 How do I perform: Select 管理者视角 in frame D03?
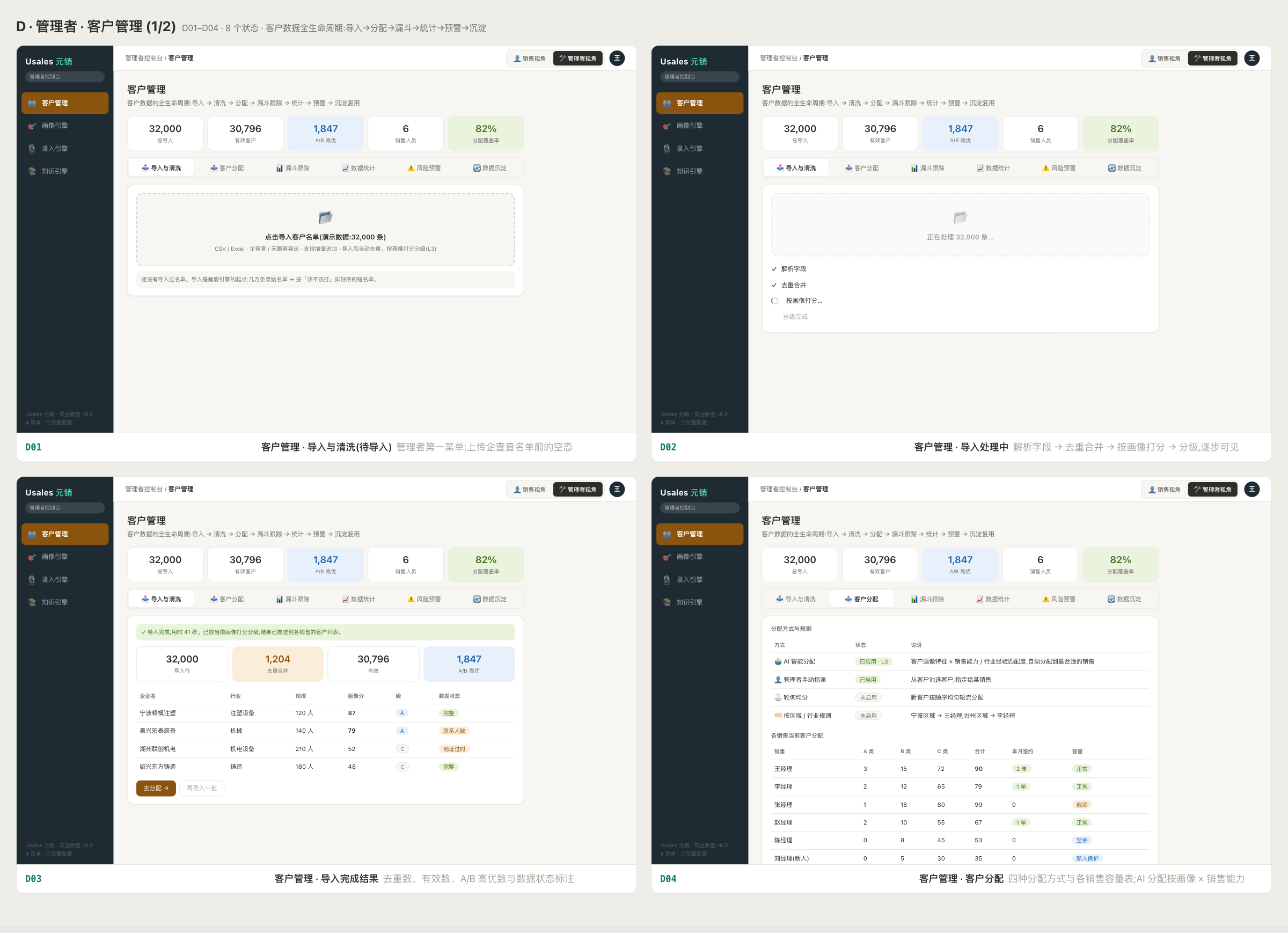[x=578, y=490]
